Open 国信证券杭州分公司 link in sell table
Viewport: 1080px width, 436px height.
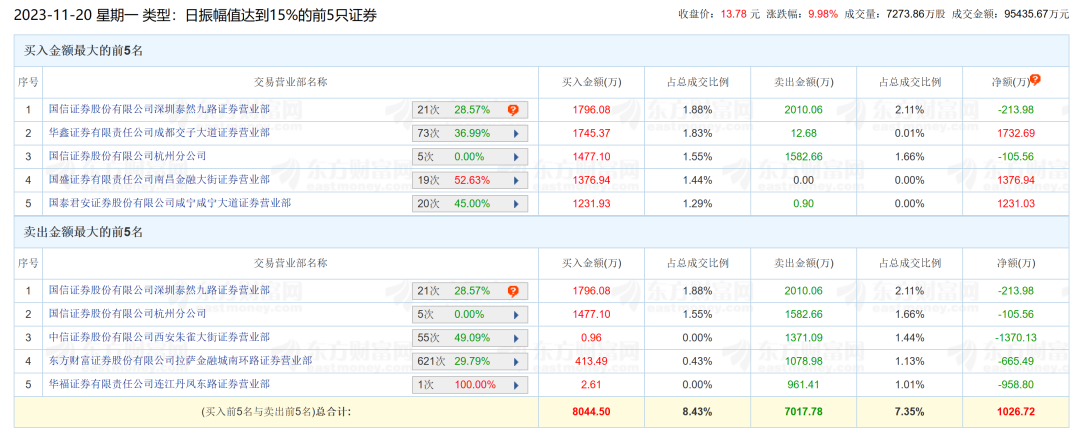127,313
